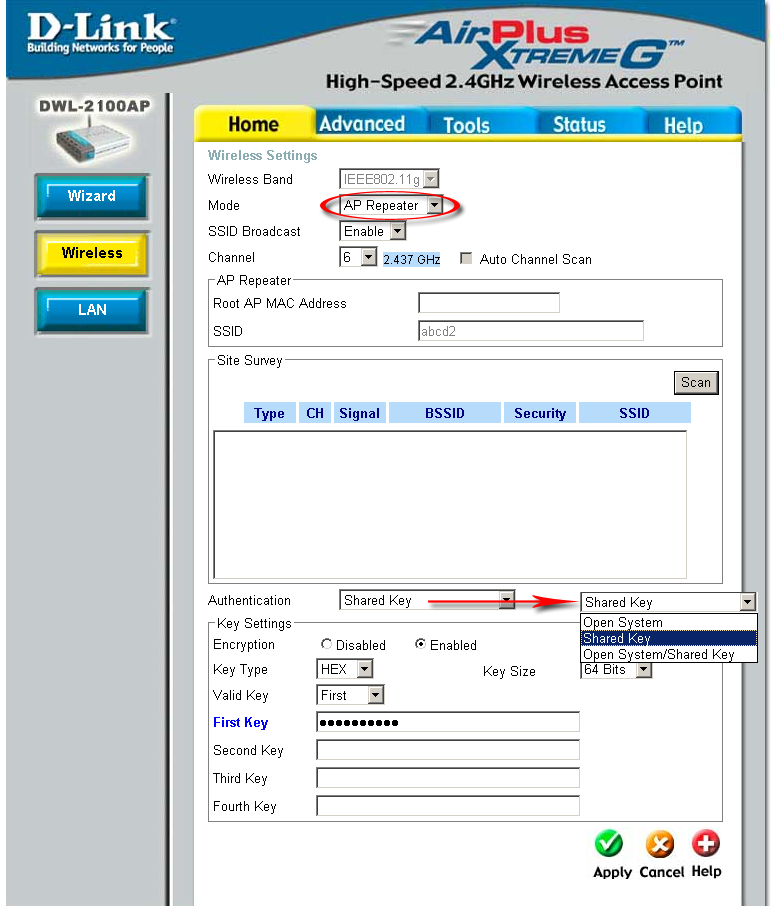Click the CH column header
The height and width of the screenshot is (906, 773).
[315, 413]
